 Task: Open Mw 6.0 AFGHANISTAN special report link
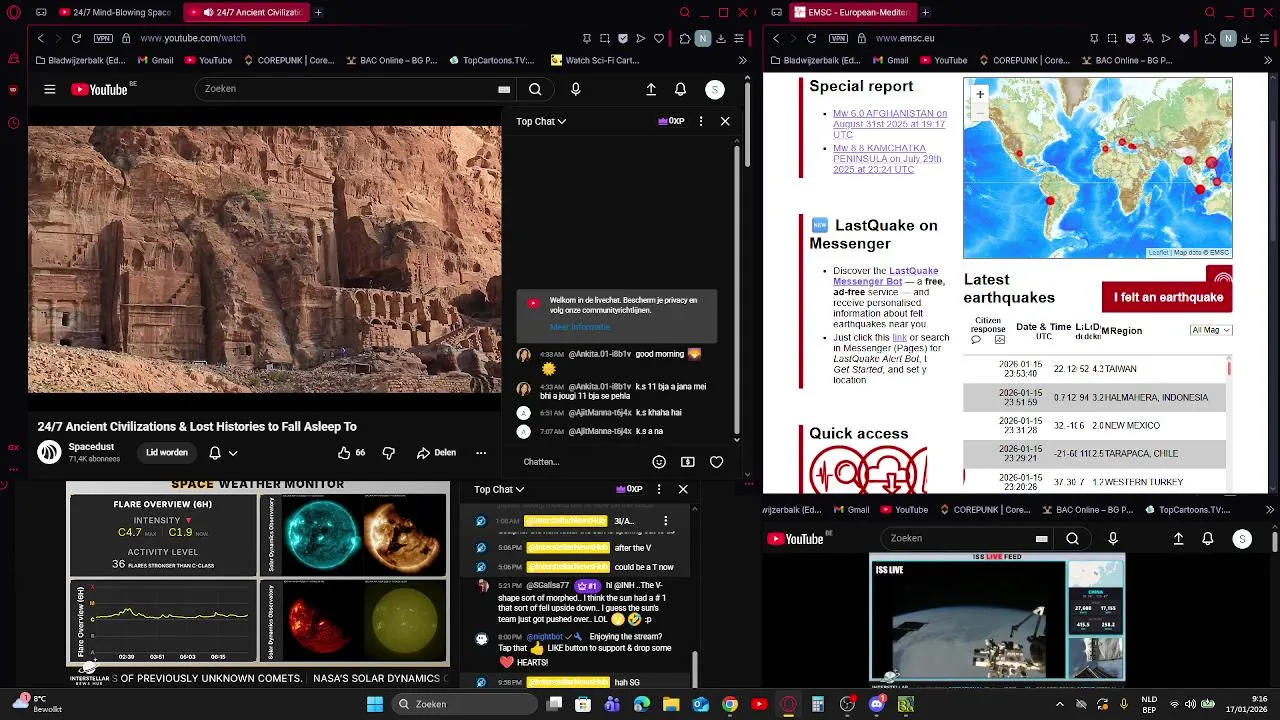pyautogui.click(x=890, y=124)
